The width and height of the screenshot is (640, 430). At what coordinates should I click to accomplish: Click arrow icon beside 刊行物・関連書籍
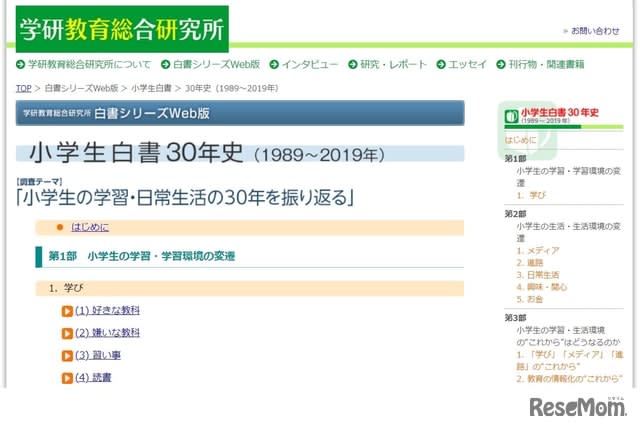tap(501, 64)
